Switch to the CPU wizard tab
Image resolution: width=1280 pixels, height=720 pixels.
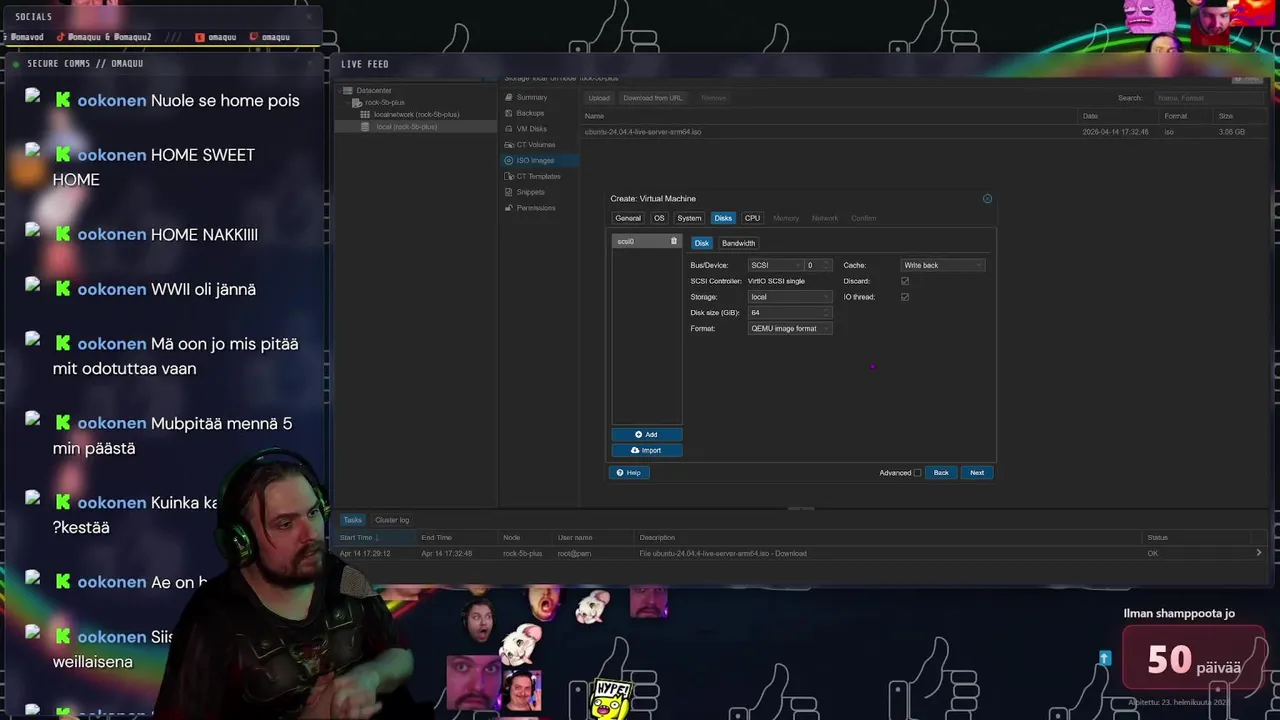752,218
